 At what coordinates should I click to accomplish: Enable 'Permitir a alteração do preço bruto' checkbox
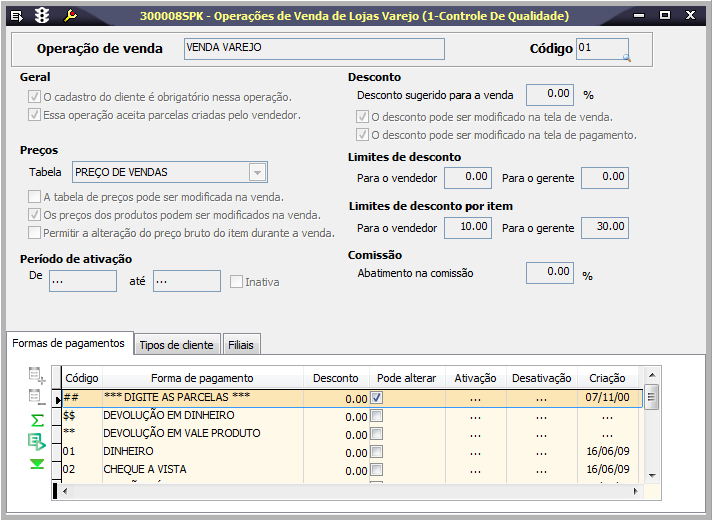click(35, 233)
